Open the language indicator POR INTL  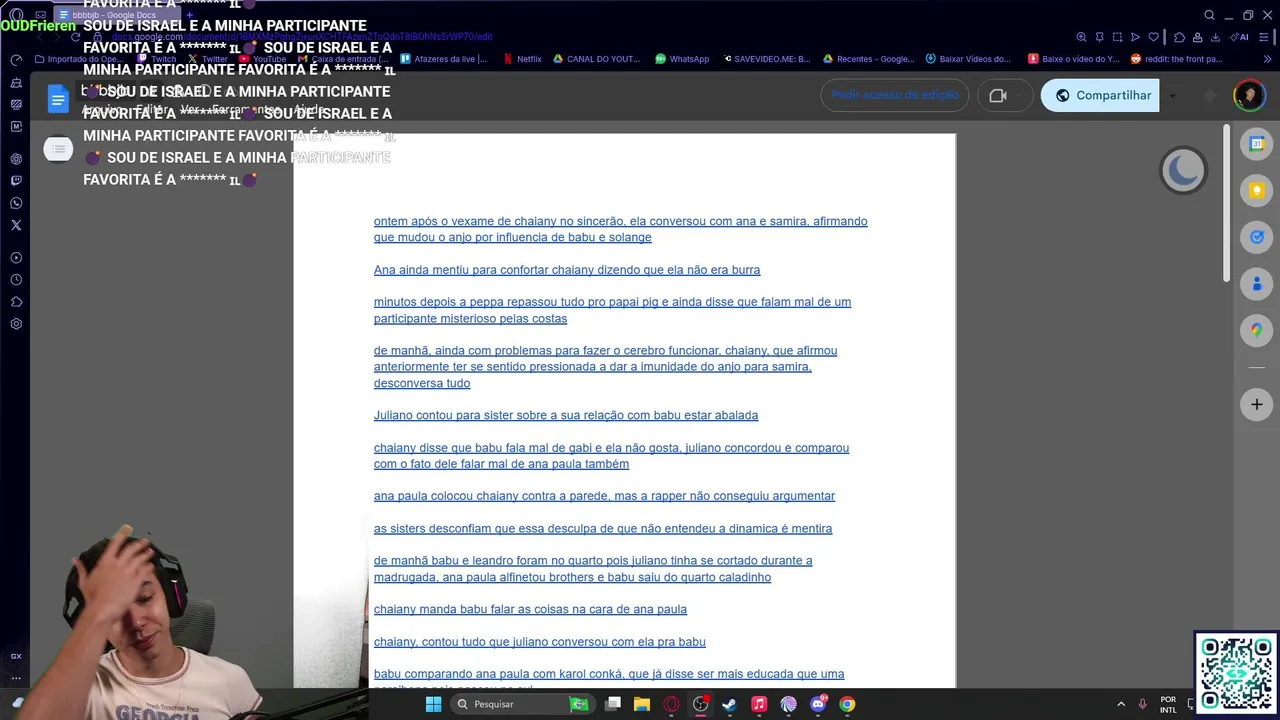click(1168, 704)
